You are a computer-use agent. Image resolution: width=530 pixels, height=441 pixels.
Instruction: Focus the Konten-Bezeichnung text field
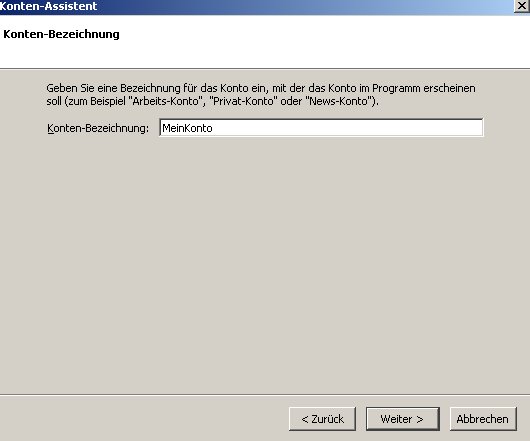(x=321, y=128)
